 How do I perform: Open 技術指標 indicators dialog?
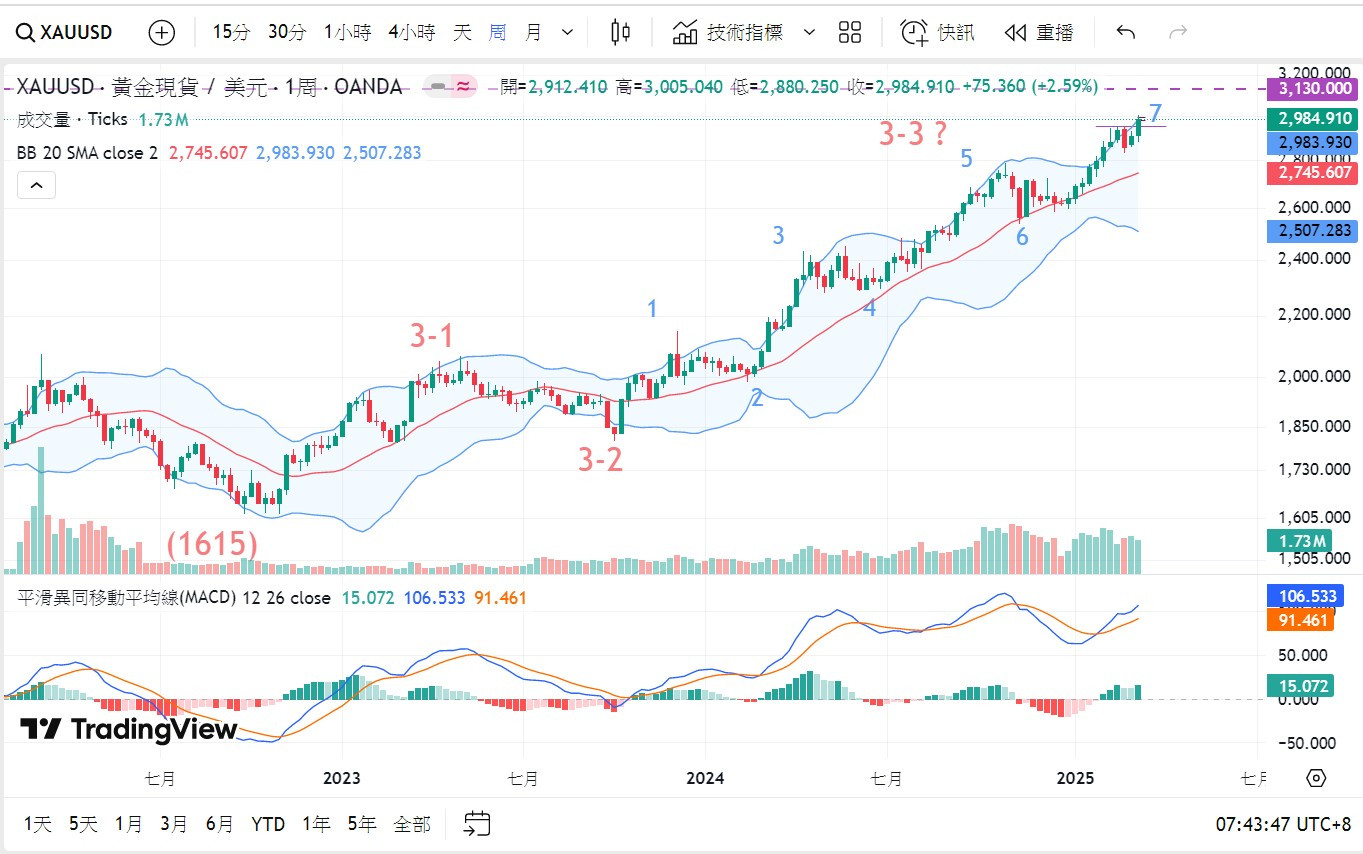point(730,32)
